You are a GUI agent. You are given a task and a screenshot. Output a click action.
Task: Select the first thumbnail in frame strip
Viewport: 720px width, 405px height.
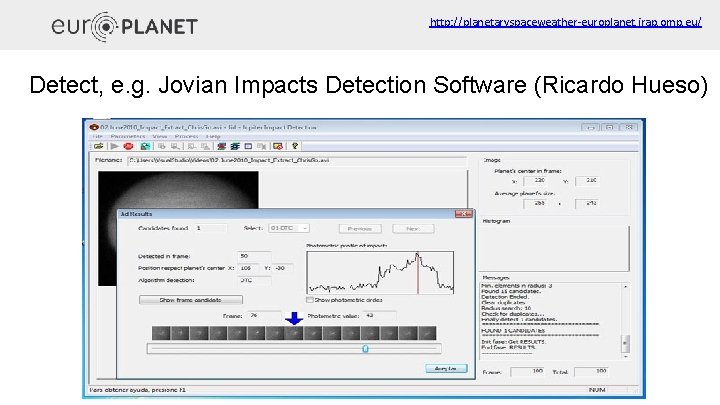(161, 333)
